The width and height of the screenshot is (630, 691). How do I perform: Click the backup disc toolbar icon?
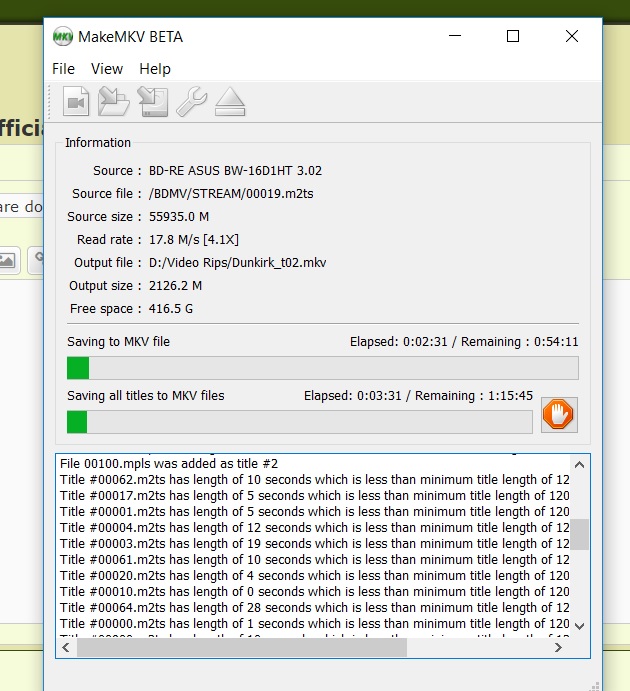(x=153, y=101)
